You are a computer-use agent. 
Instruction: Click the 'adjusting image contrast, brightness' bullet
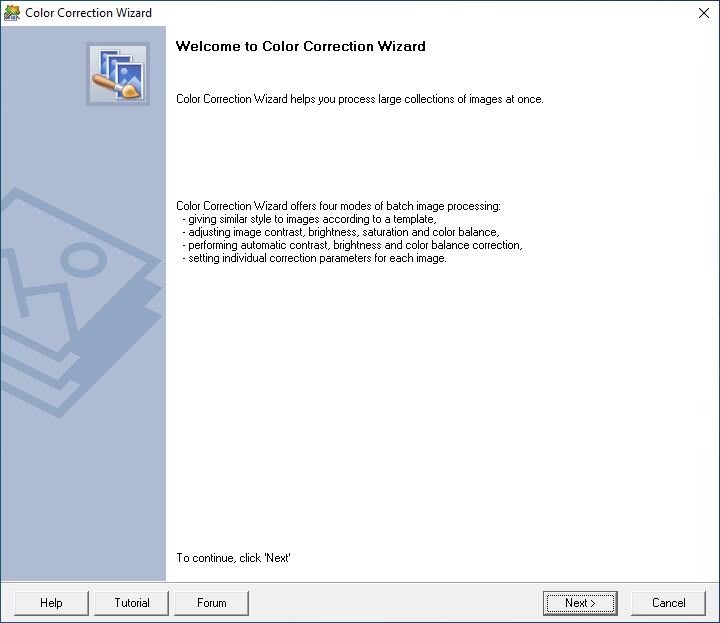341,232
